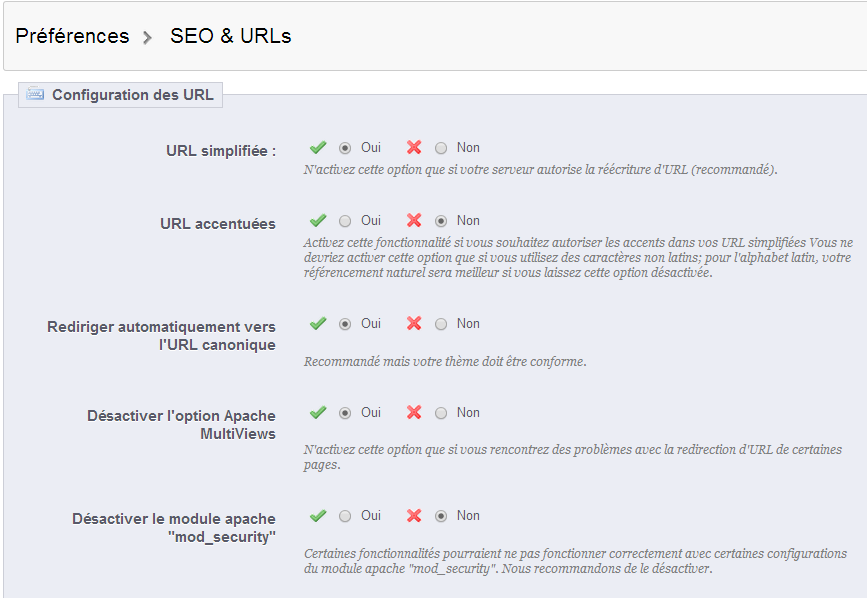Select Non radio for Apache MultiViews option

(x=441, y=413)
